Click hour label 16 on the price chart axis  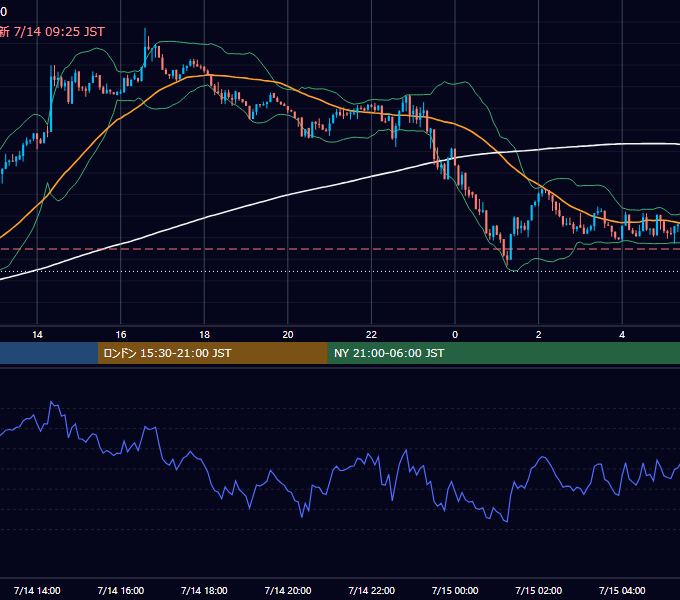point(121,335)
